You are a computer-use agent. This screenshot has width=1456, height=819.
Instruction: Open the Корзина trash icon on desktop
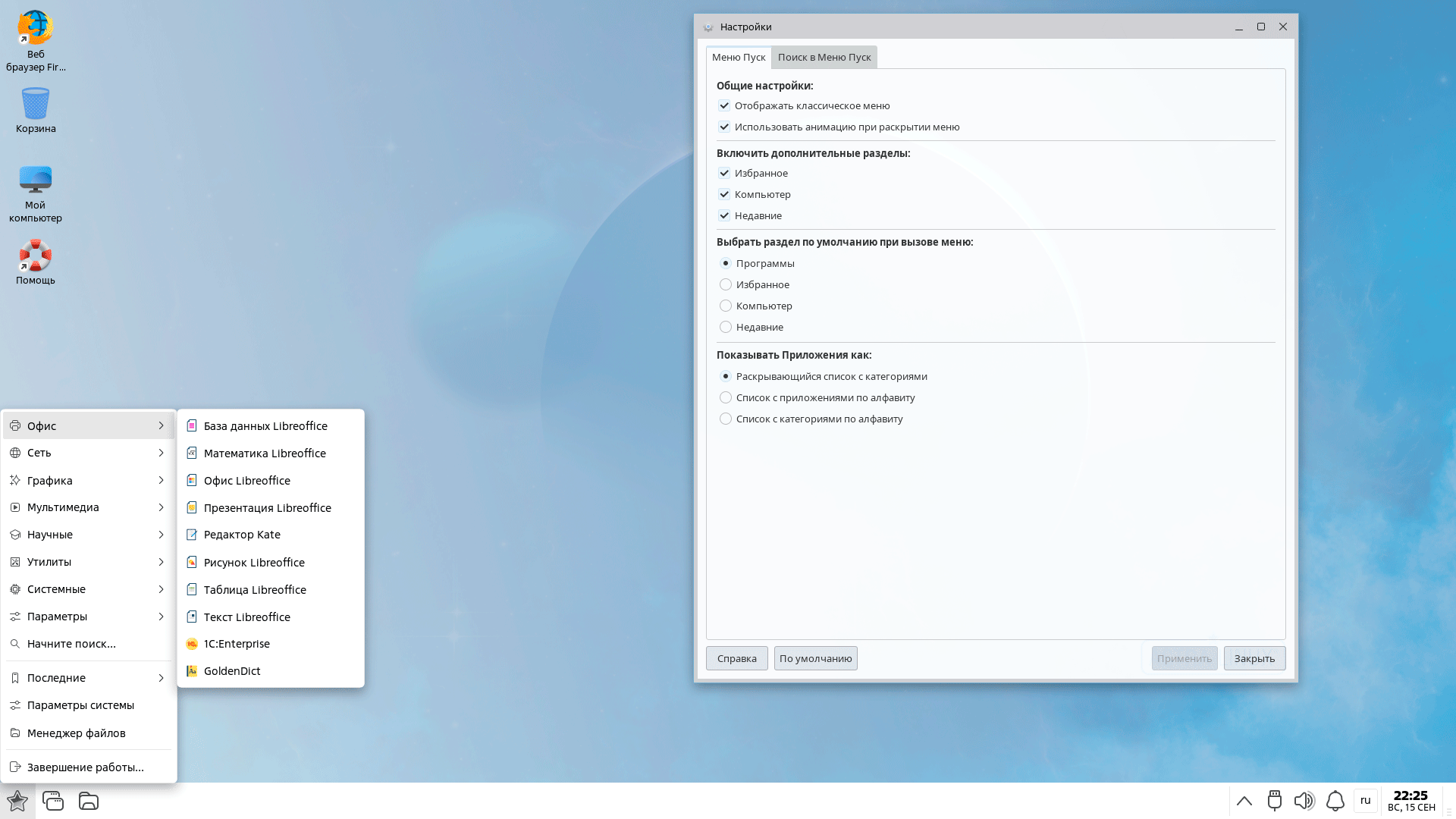[35, 104]
